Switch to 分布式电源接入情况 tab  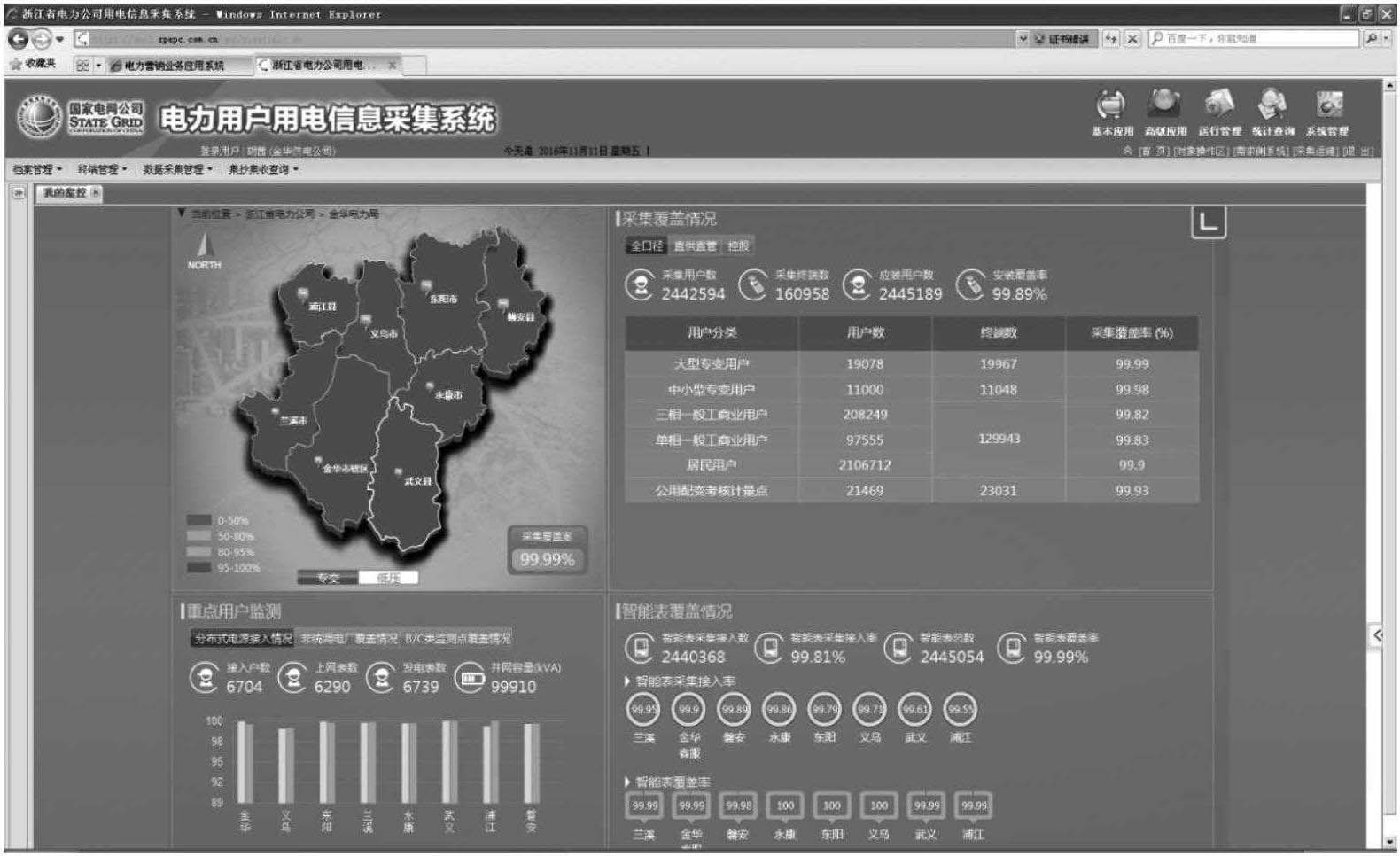pyautogui.click(x=243, y=638)
